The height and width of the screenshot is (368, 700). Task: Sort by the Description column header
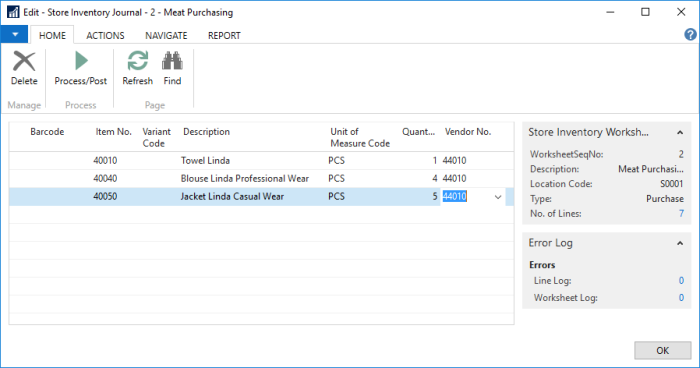(206, 132)
